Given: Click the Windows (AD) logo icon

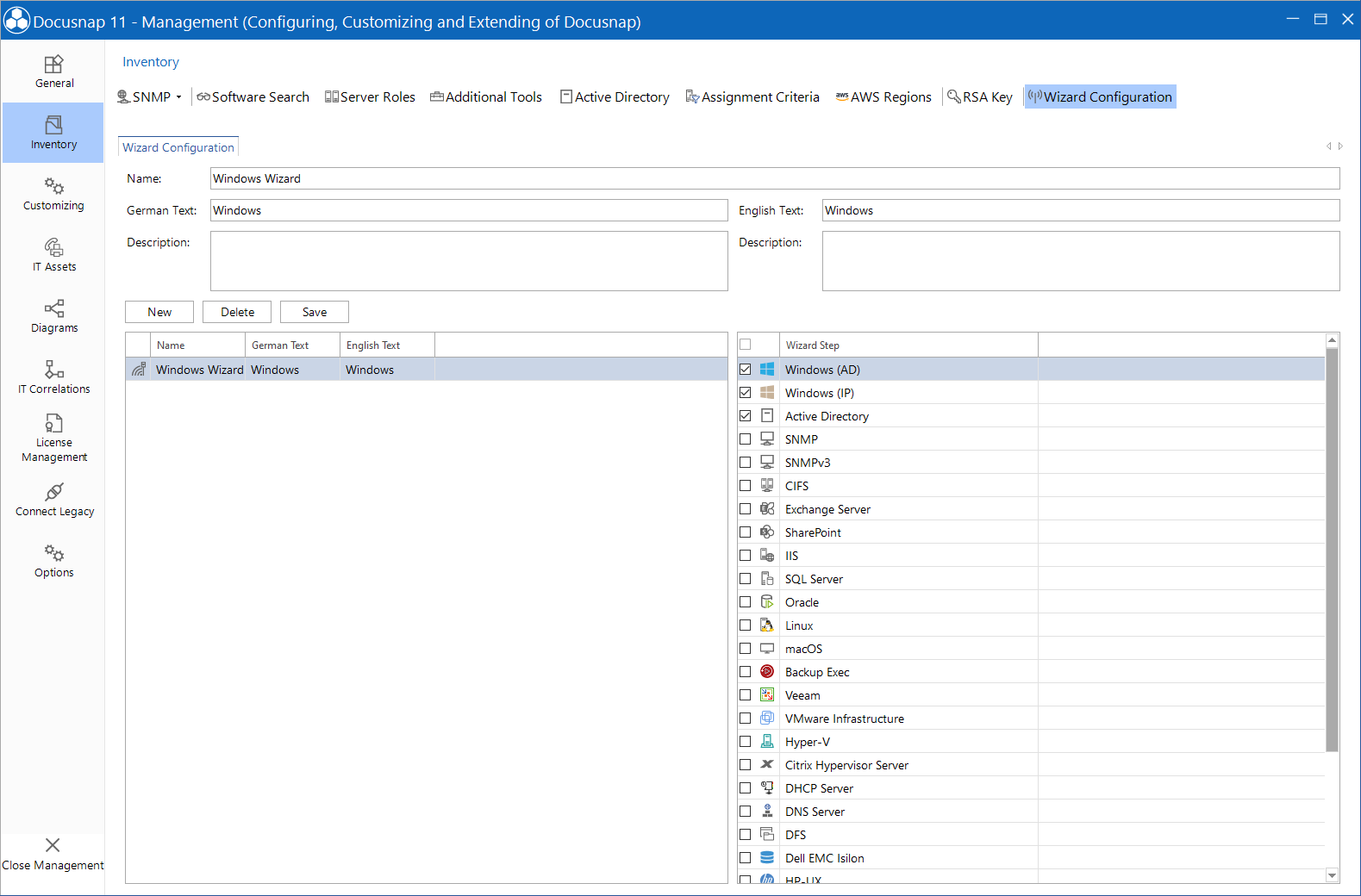Looking at the screenshot, I should tap(767, 370).
